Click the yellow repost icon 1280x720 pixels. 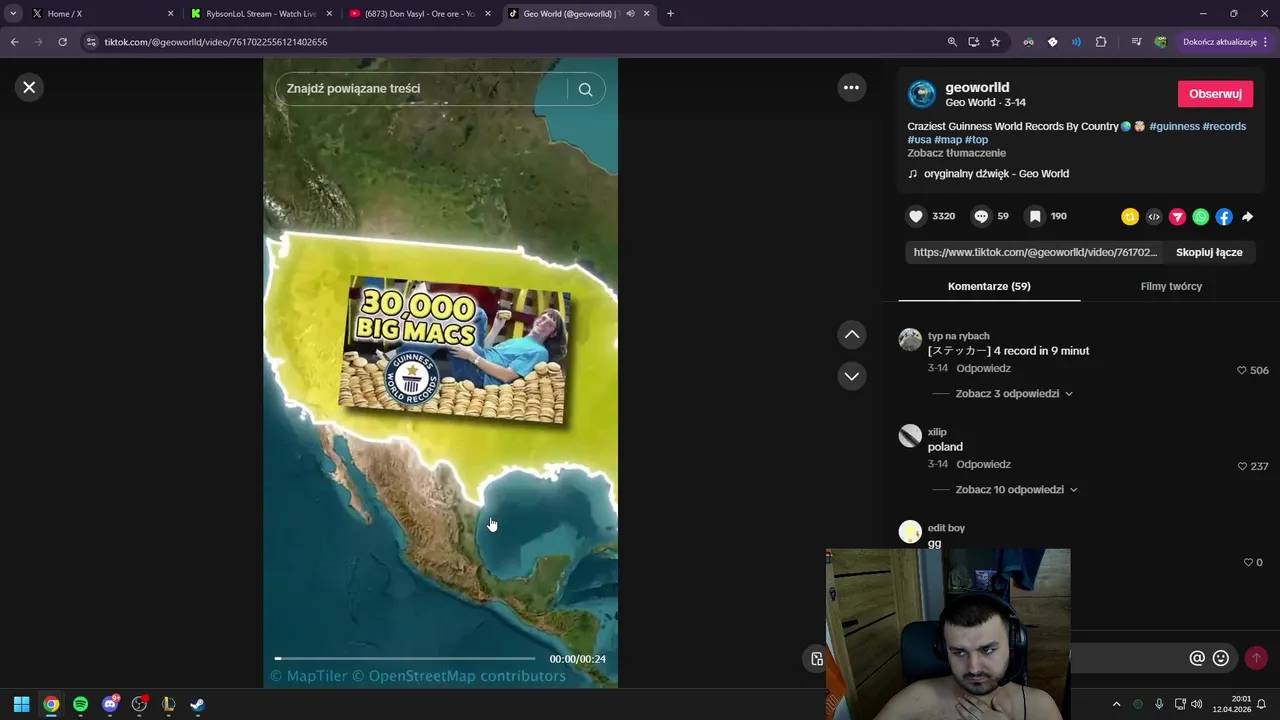click(x=1130, y=217)
